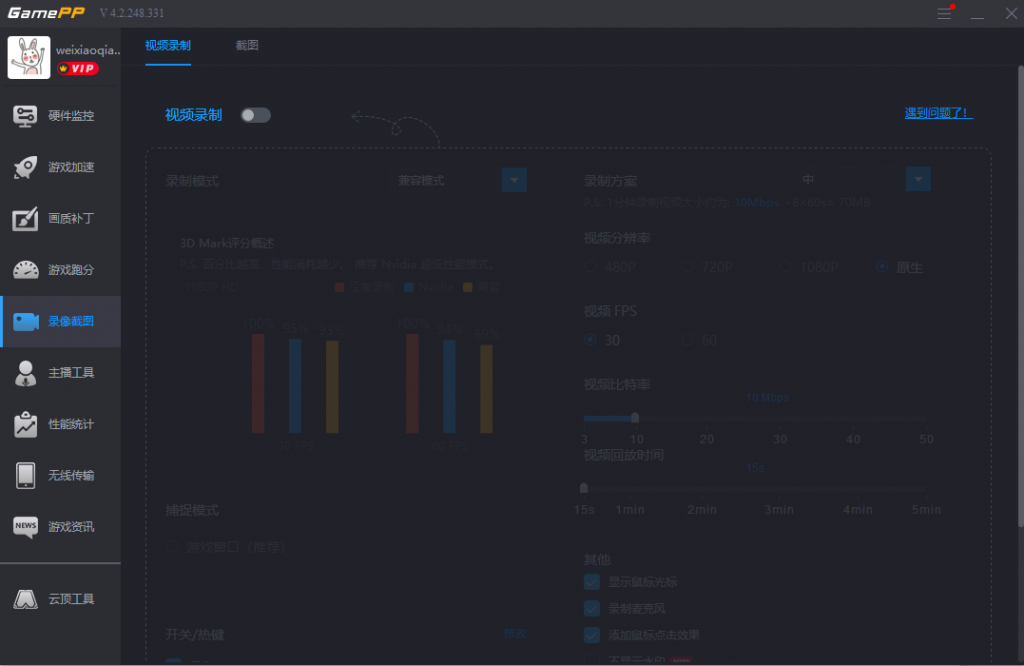This screenshot has height=666, width=1024.
Task: Click the 无线传输 wireless transfer icon
Action: [26, 476]
